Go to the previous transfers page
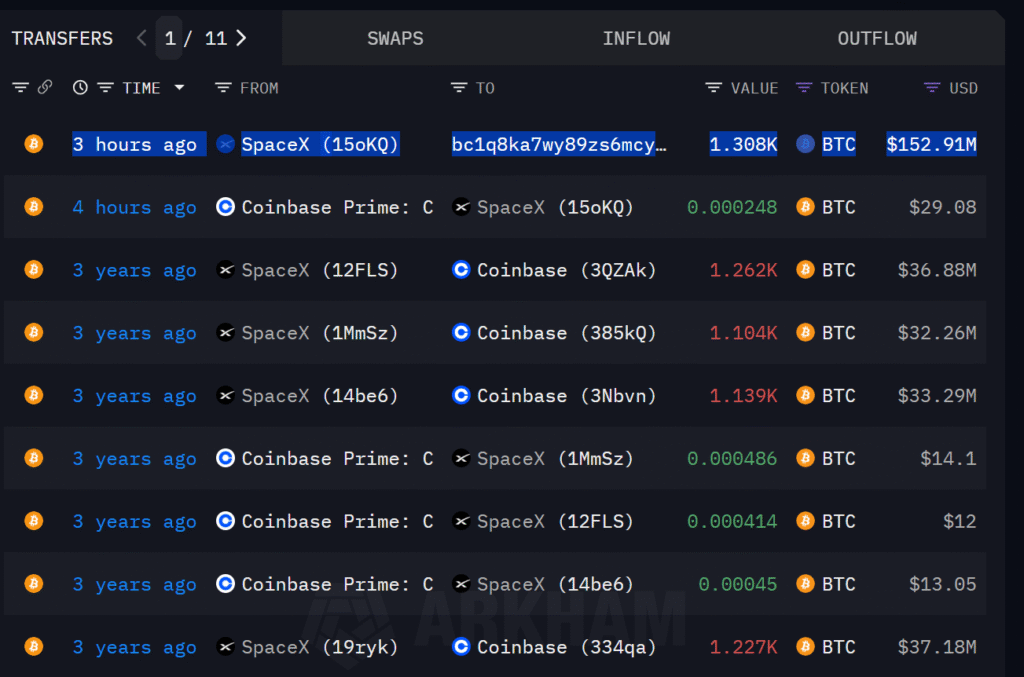 [141, 38]
